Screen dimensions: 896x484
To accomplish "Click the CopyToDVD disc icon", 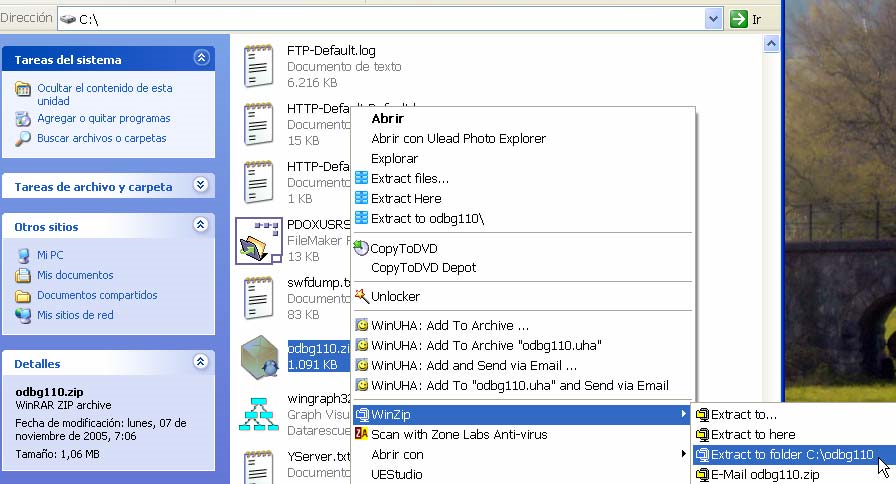I will pyautogui.click(x=361, y=248).
